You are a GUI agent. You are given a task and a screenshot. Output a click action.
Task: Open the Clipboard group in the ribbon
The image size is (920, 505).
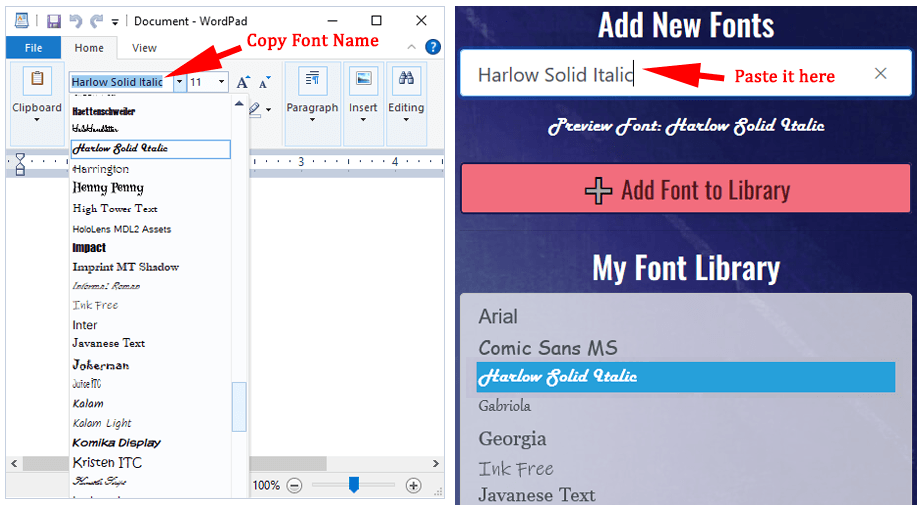(37, 103)
